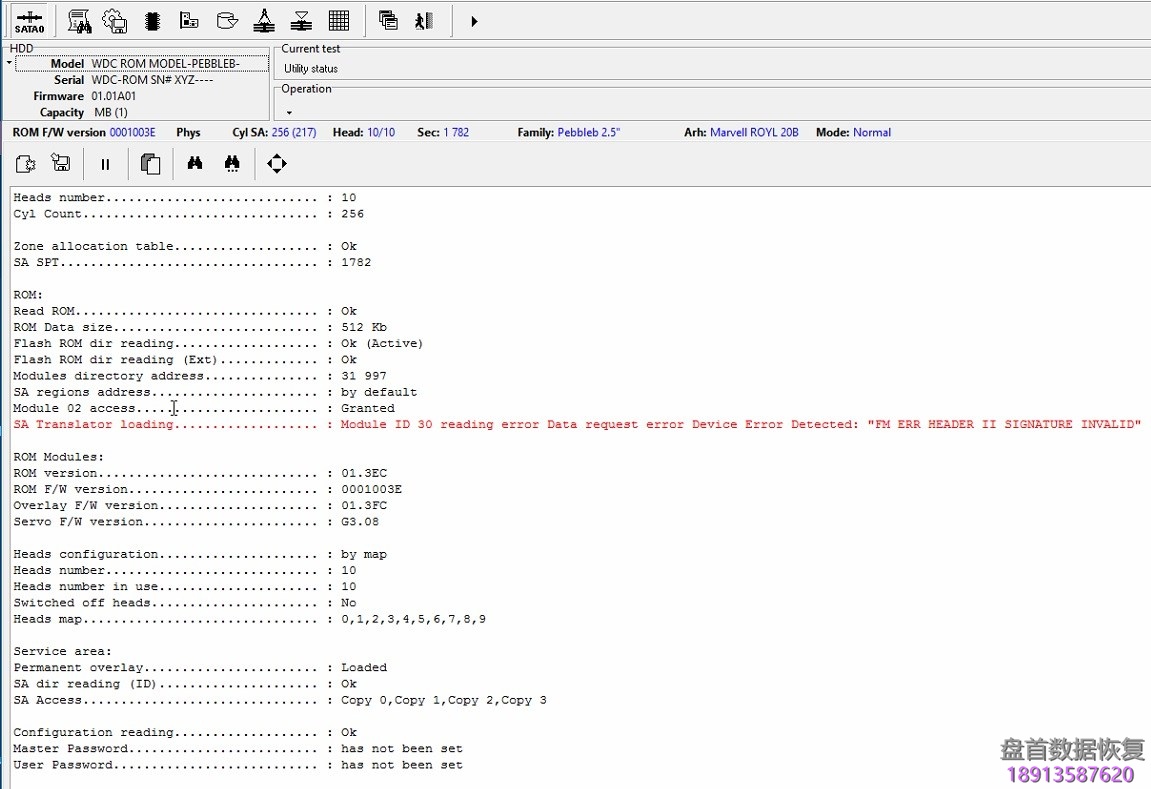Click the copy windows icon on top toolbar

tap(386, 20)
